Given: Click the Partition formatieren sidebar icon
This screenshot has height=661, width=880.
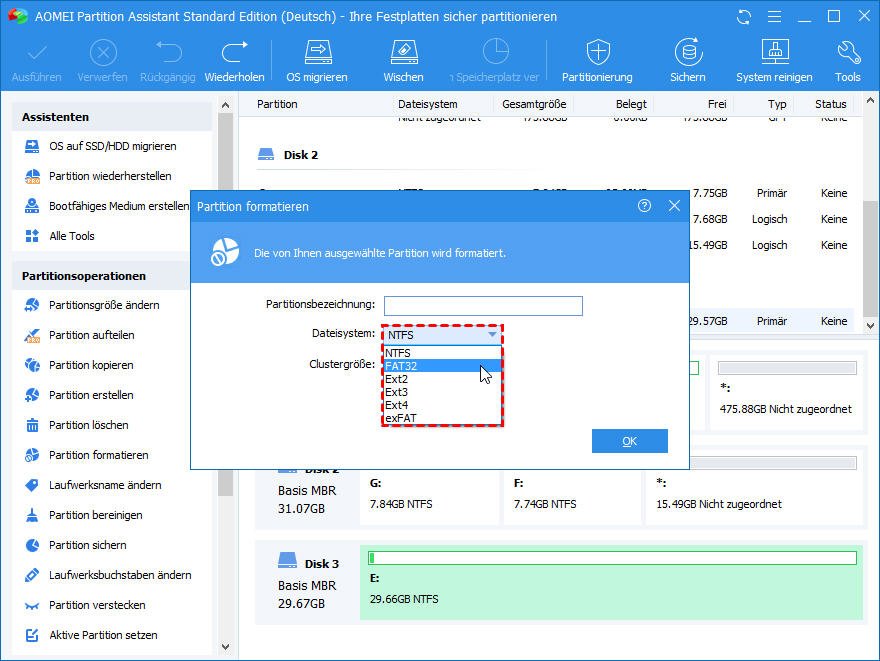Looking at the screenshot, I should point(32,455).
